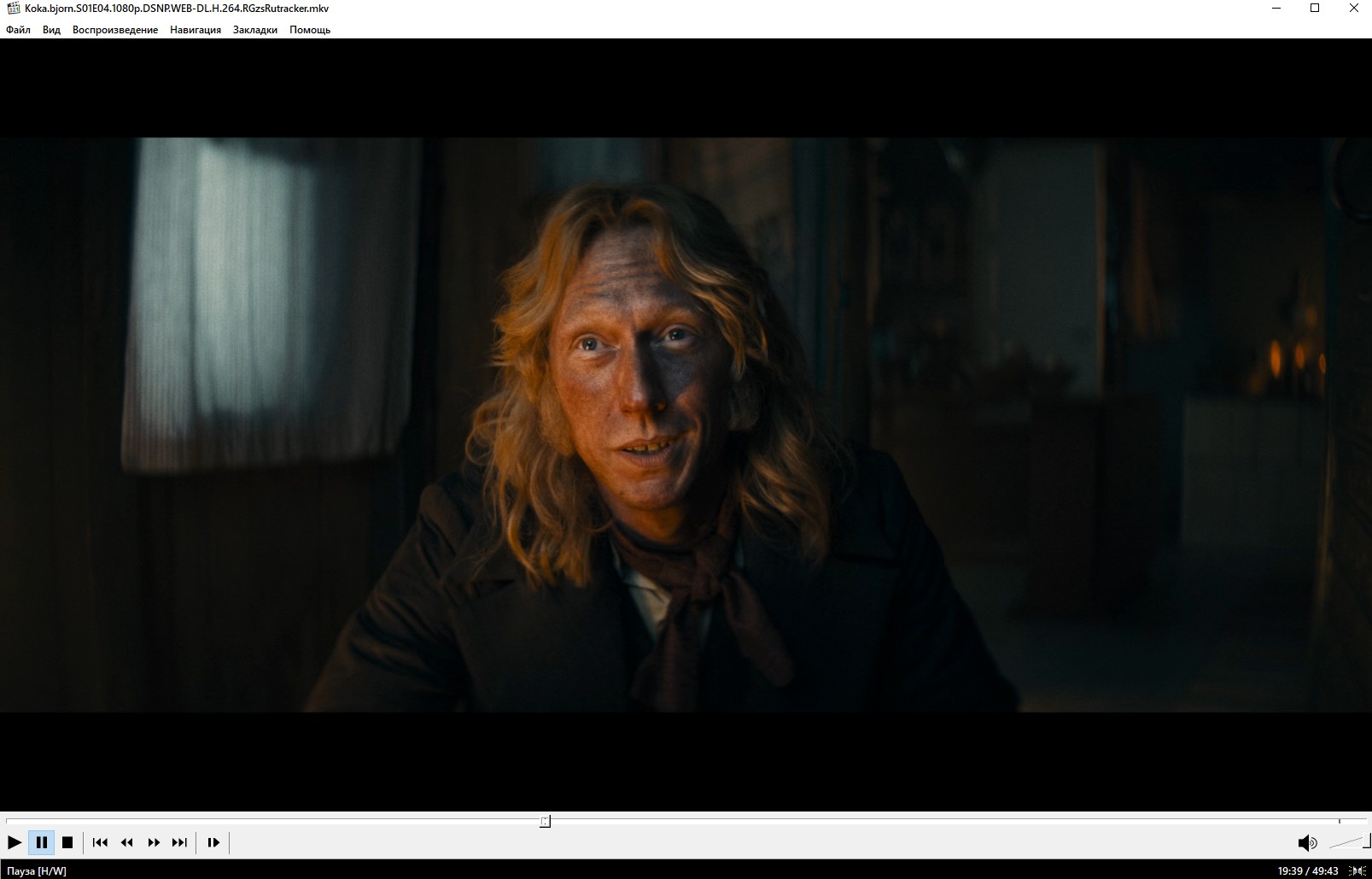Adjust the volume slider

[x=1349, y=842]
